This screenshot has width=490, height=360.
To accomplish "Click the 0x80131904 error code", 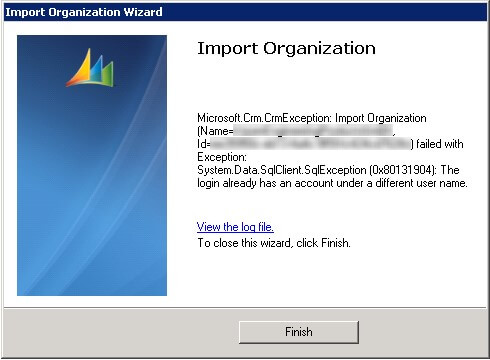I will point(402,170).
